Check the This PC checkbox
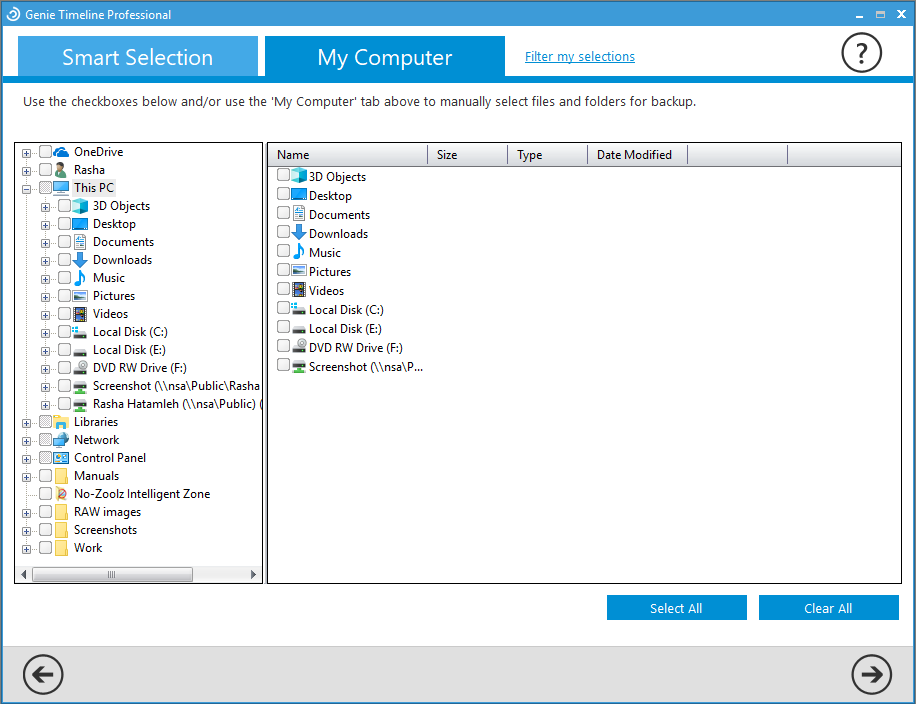This screenshot has width=917, height=704. tap(44, 187)
